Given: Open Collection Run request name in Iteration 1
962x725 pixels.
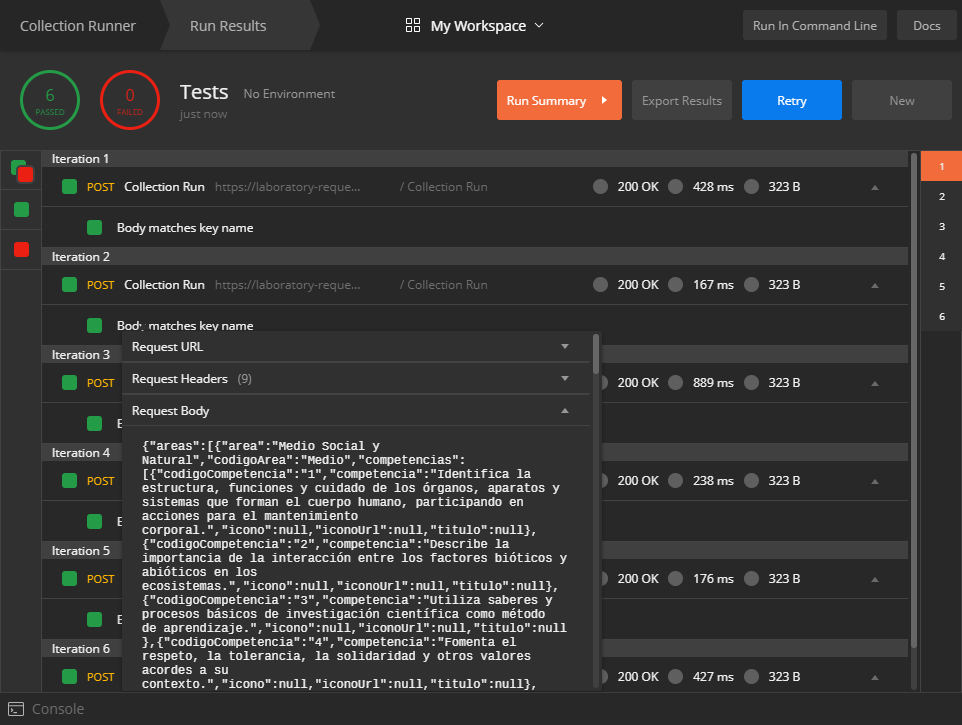Looking at the screenshot, I should click(x=164, y=186).
